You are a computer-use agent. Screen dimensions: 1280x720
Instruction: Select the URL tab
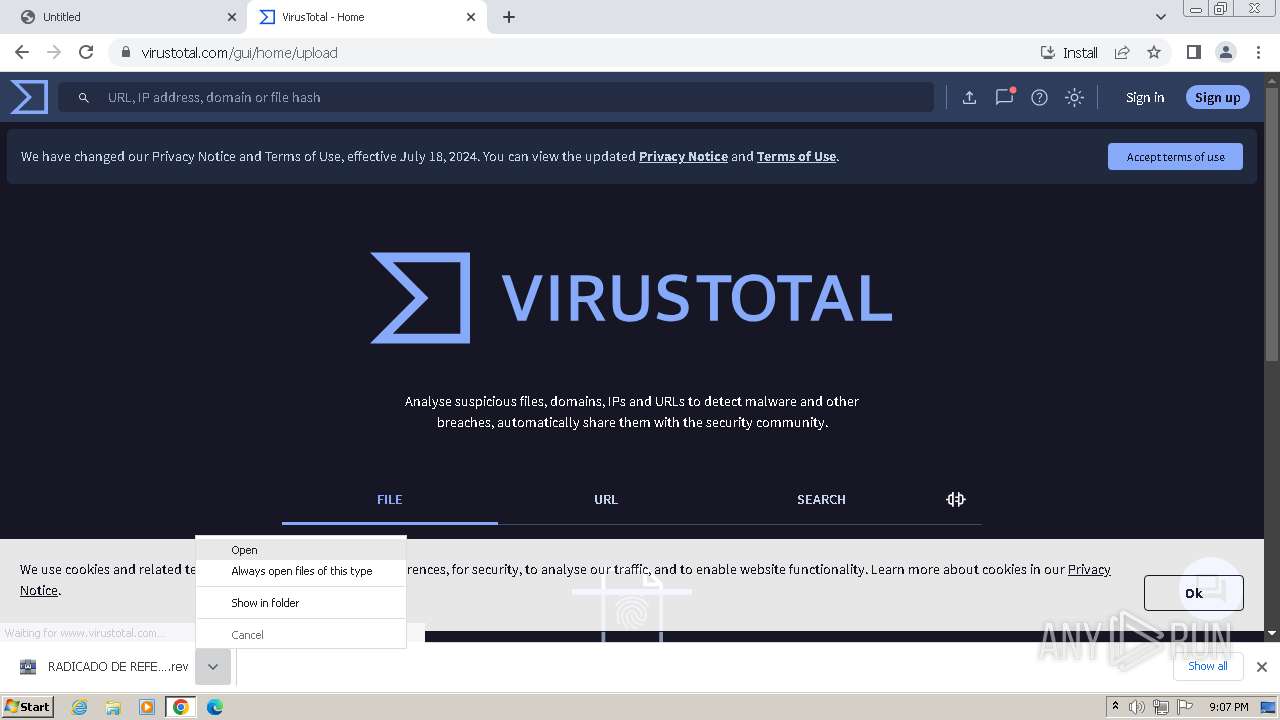point(605,499)
